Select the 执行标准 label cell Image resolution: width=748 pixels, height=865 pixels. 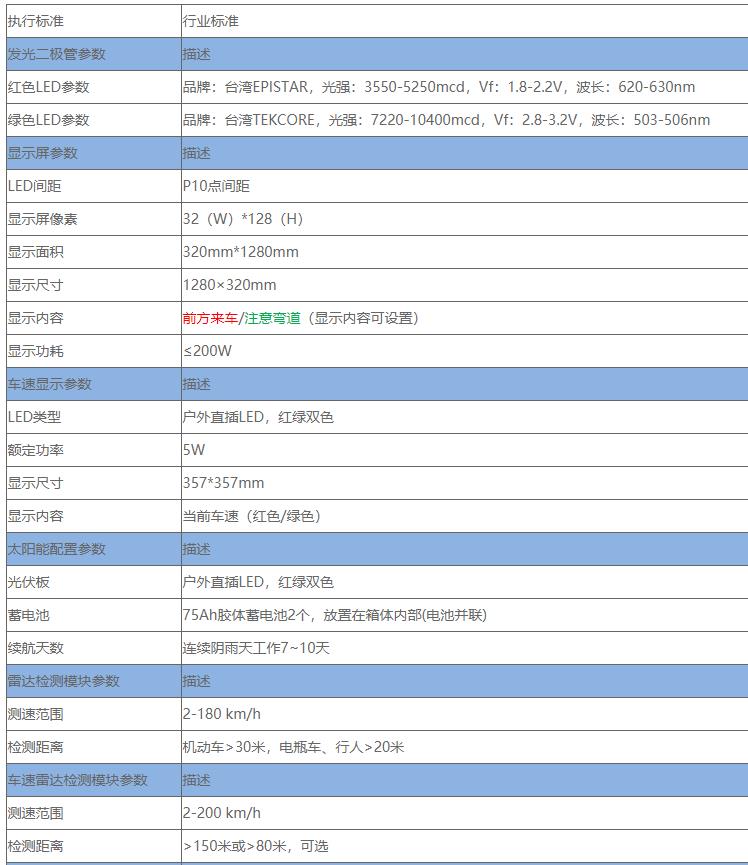pyautogui.click(x=35, y=21)
